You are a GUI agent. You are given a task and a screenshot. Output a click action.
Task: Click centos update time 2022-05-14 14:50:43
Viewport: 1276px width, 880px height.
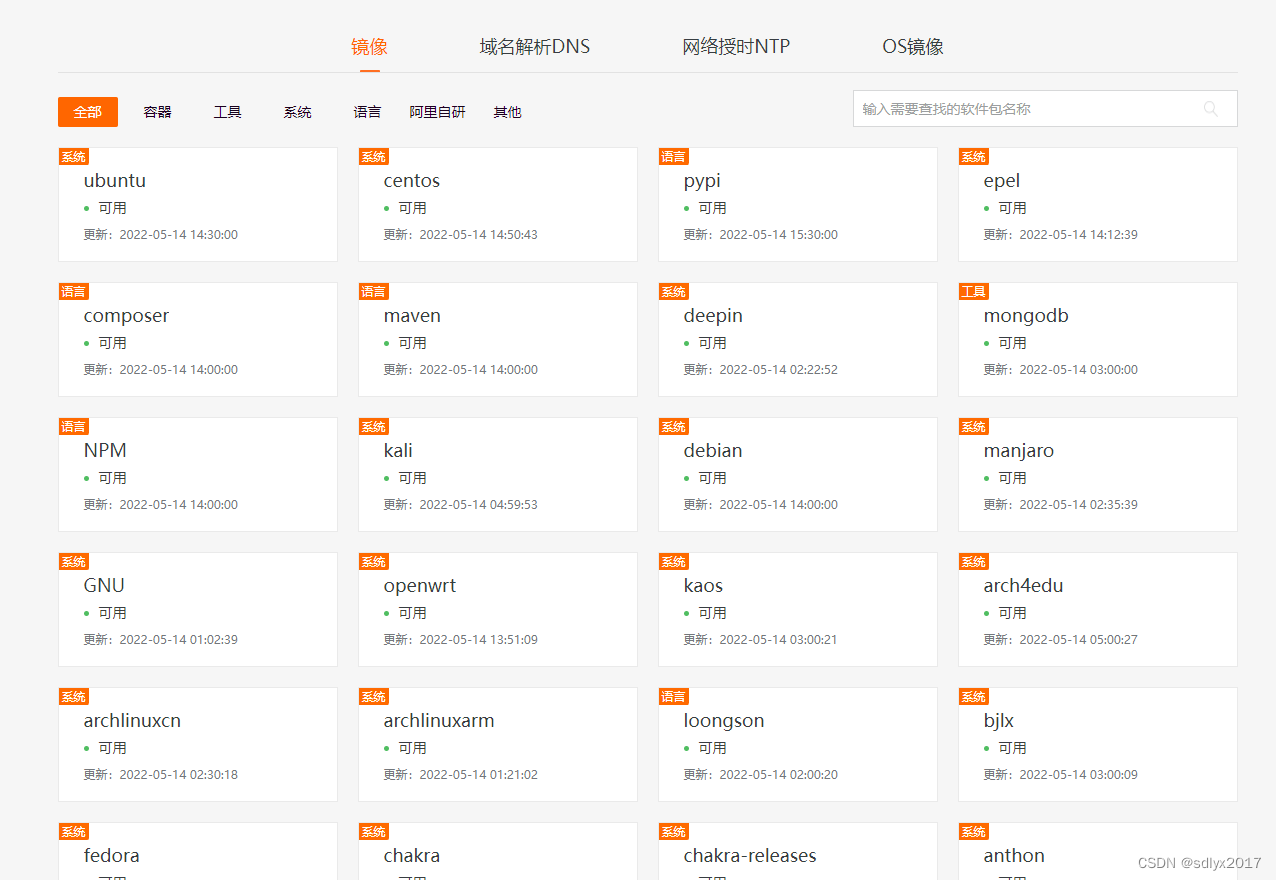click(x=479, y=235)
